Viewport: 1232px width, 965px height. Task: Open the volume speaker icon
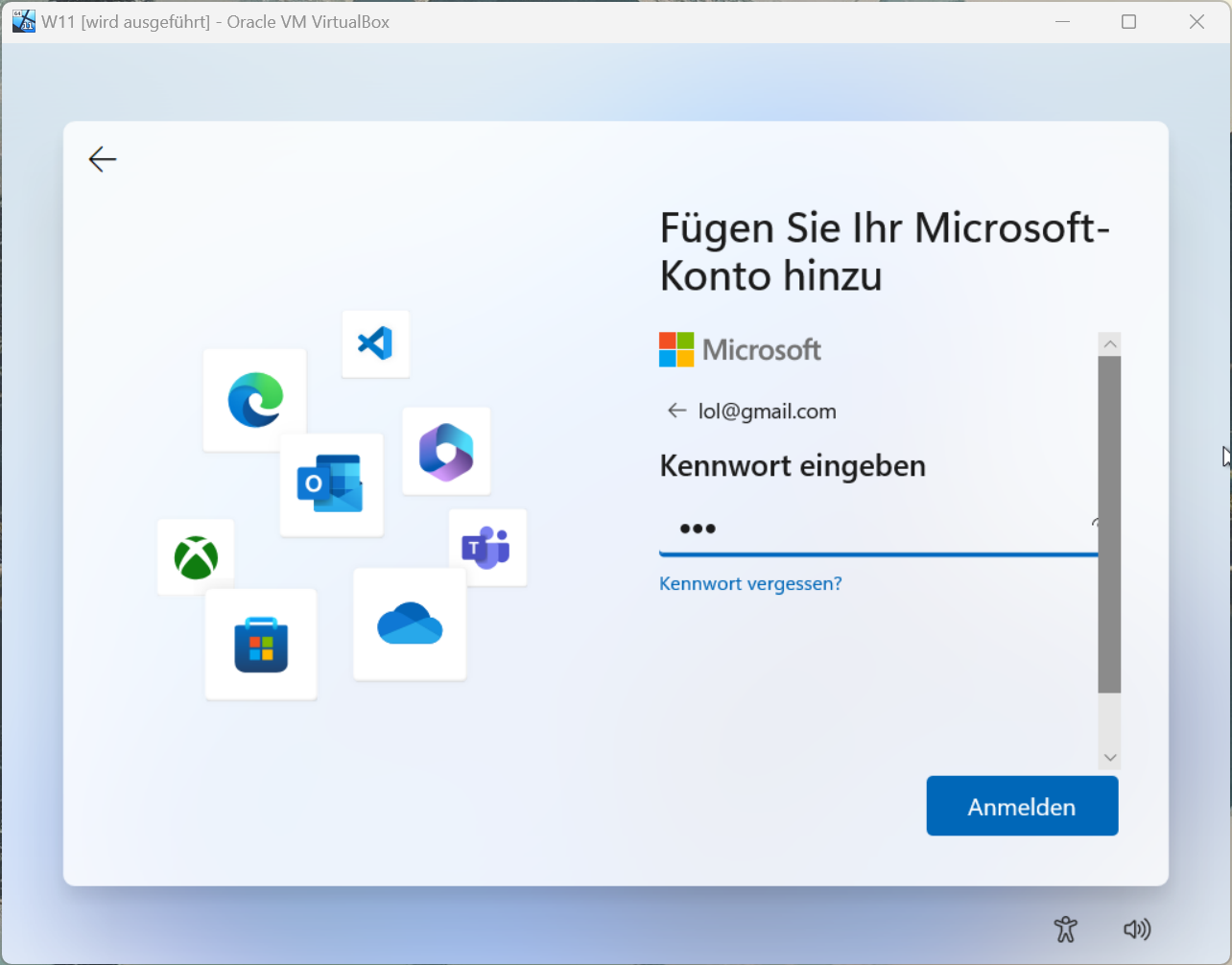(1137, 929)
